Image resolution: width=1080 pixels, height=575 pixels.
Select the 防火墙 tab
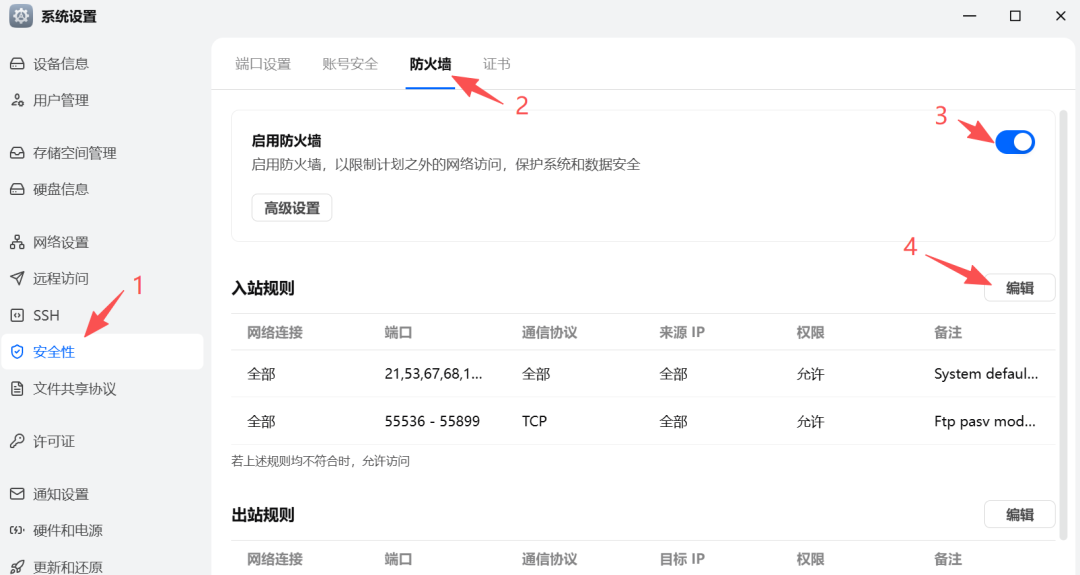tap(430, 64)
